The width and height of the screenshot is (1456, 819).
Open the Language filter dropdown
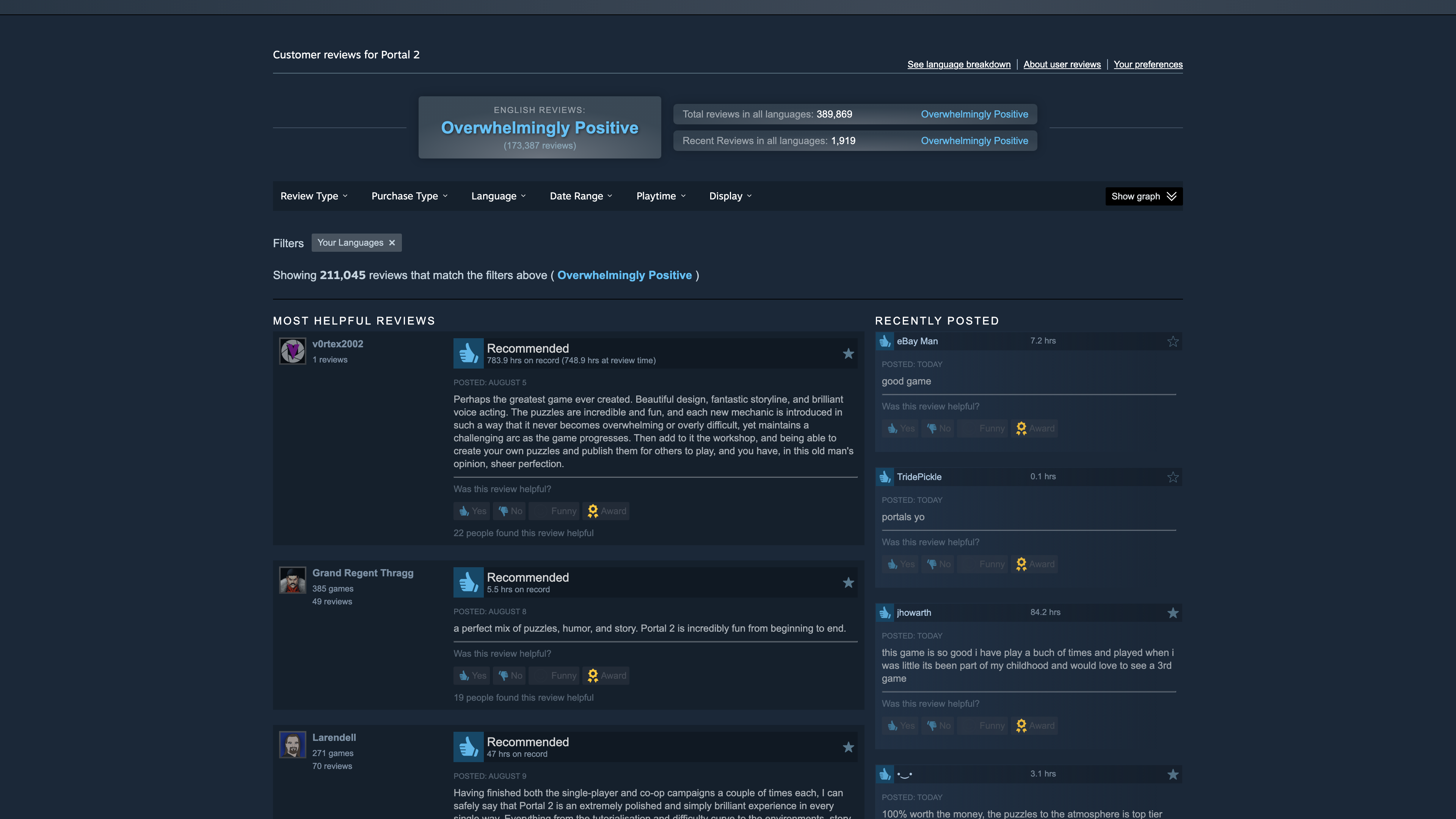pyautogui.click(x=499, y=196)
